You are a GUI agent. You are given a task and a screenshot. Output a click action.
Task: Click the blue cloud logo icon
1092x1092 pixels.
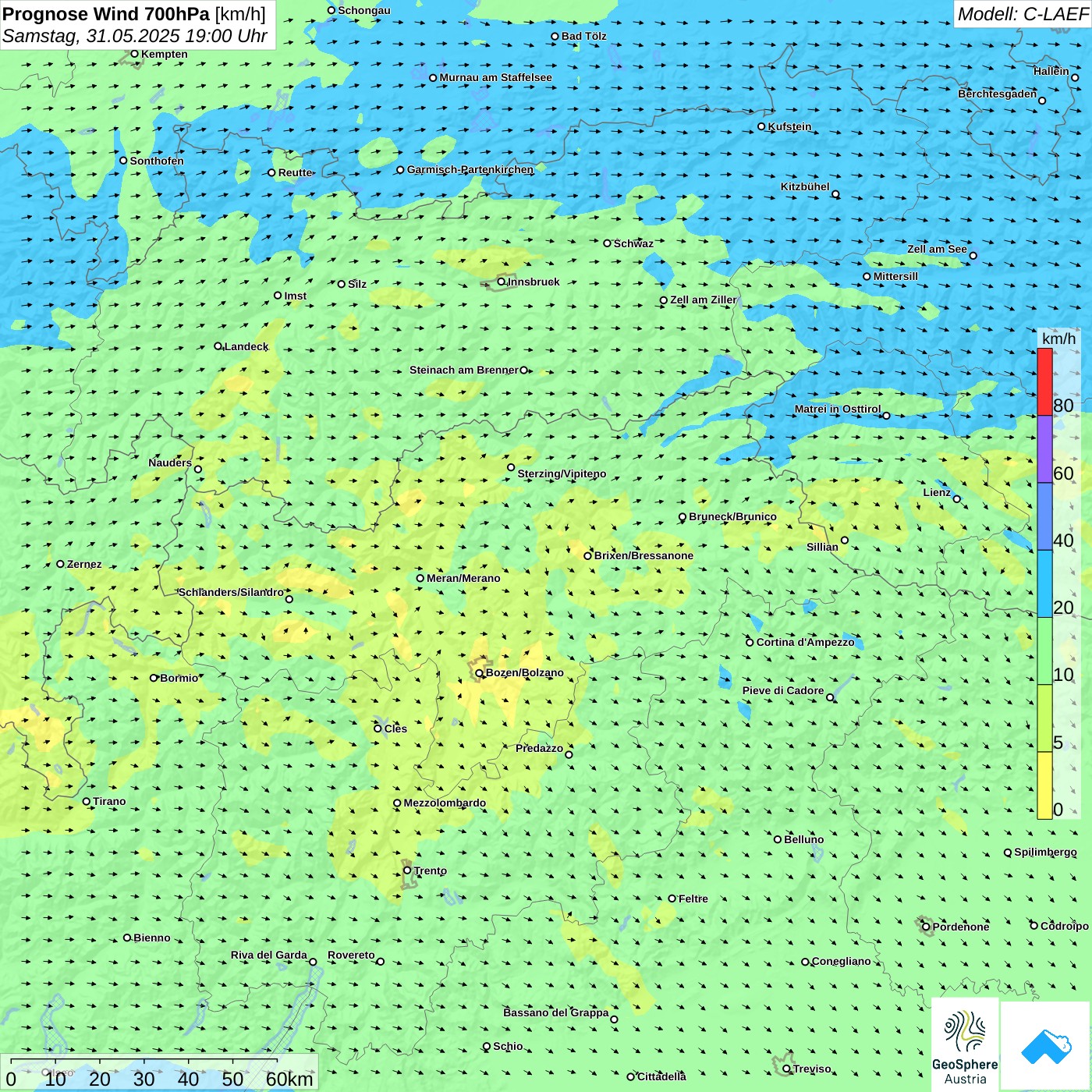point(1046,1046)
